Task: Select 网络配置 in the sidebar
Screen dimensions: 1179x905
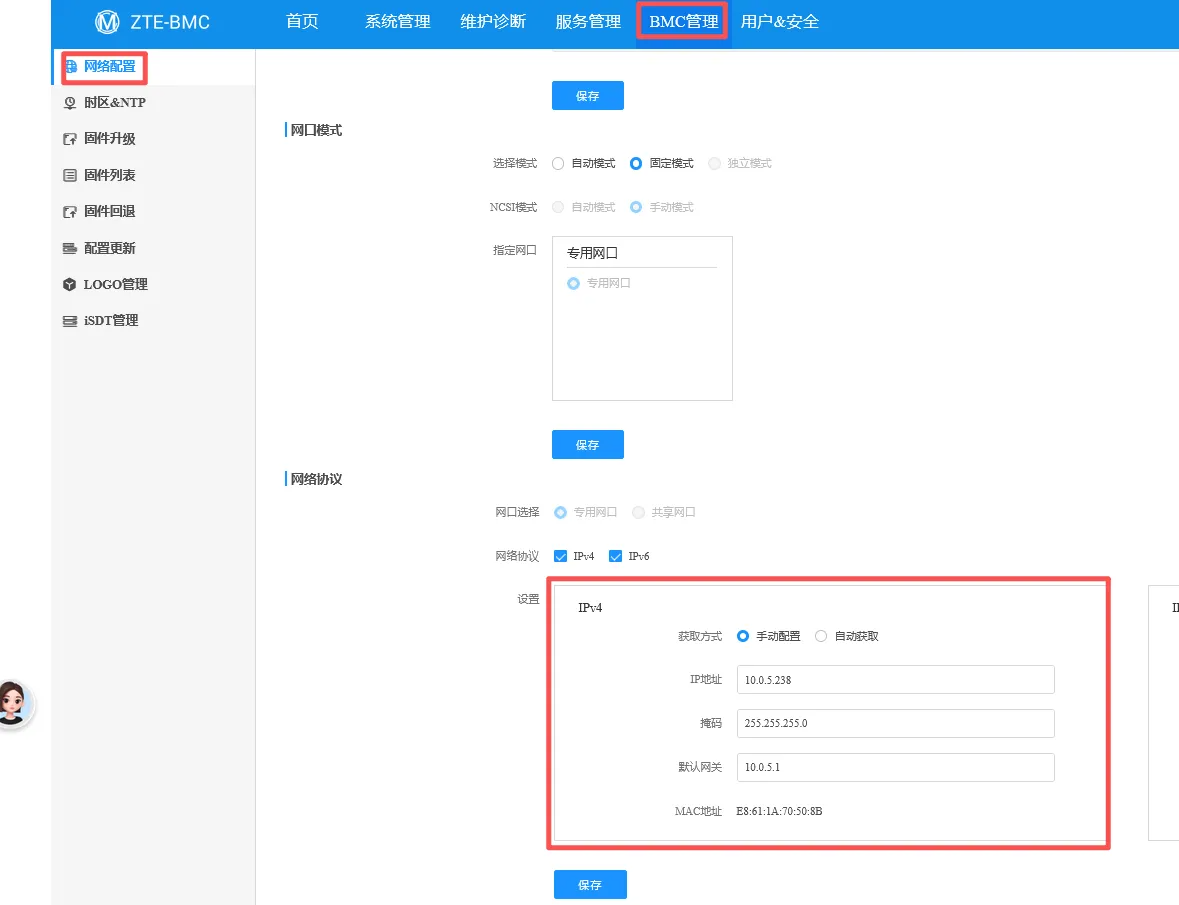Action: (110, 67)
